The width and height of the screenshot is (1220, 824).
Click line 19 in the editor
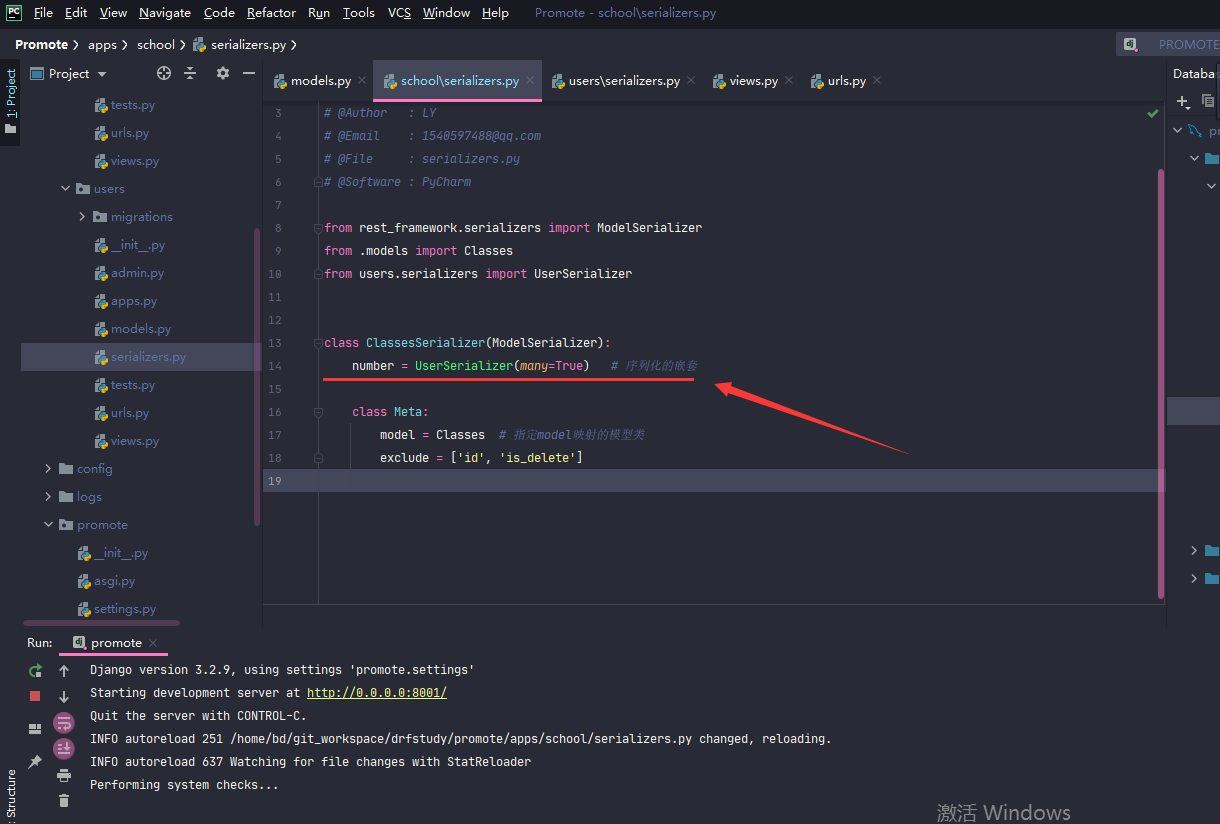(714, 481)
